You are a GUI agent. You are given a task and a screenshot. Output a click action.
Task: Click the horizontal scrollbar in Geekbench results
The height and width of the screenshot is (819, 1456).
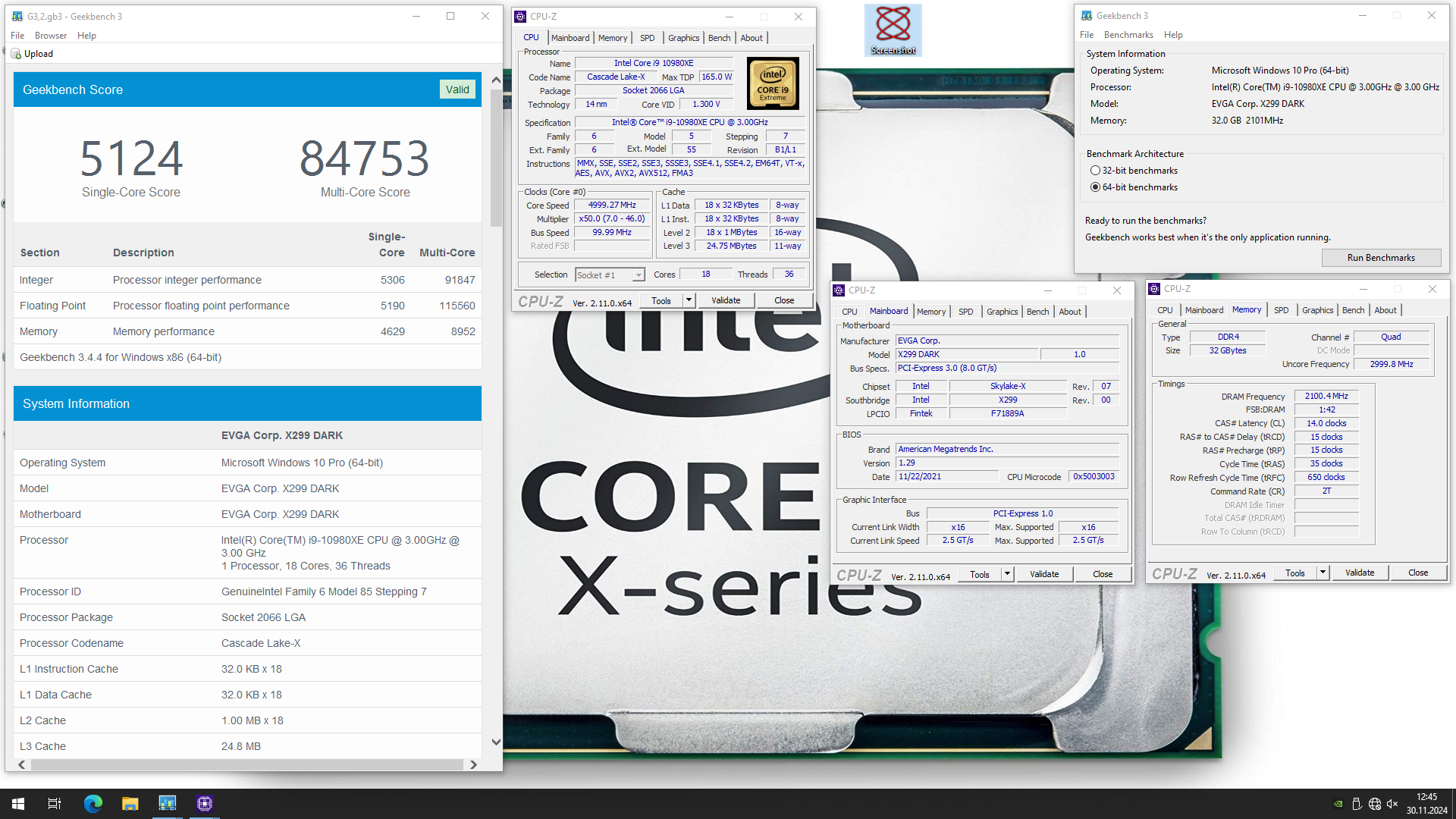pyautogui.click(x=246, y=764)
